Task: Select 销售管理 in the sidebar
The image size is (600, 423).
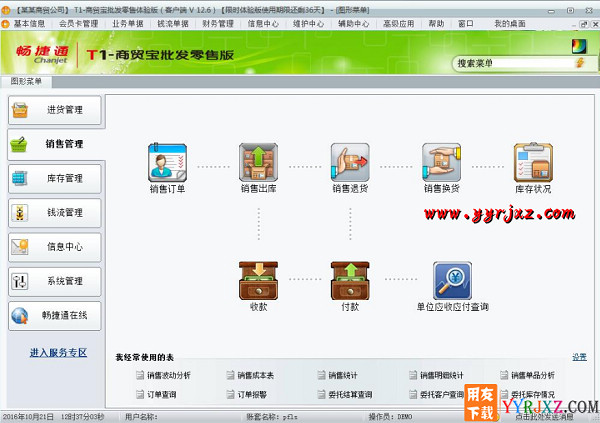Action: tap(55, 144)
